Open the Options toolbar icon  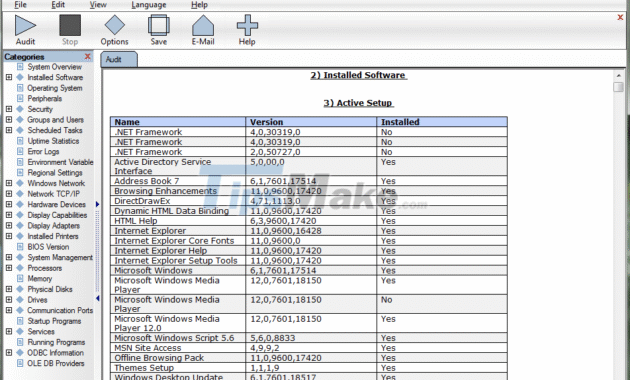coord(115,30)
